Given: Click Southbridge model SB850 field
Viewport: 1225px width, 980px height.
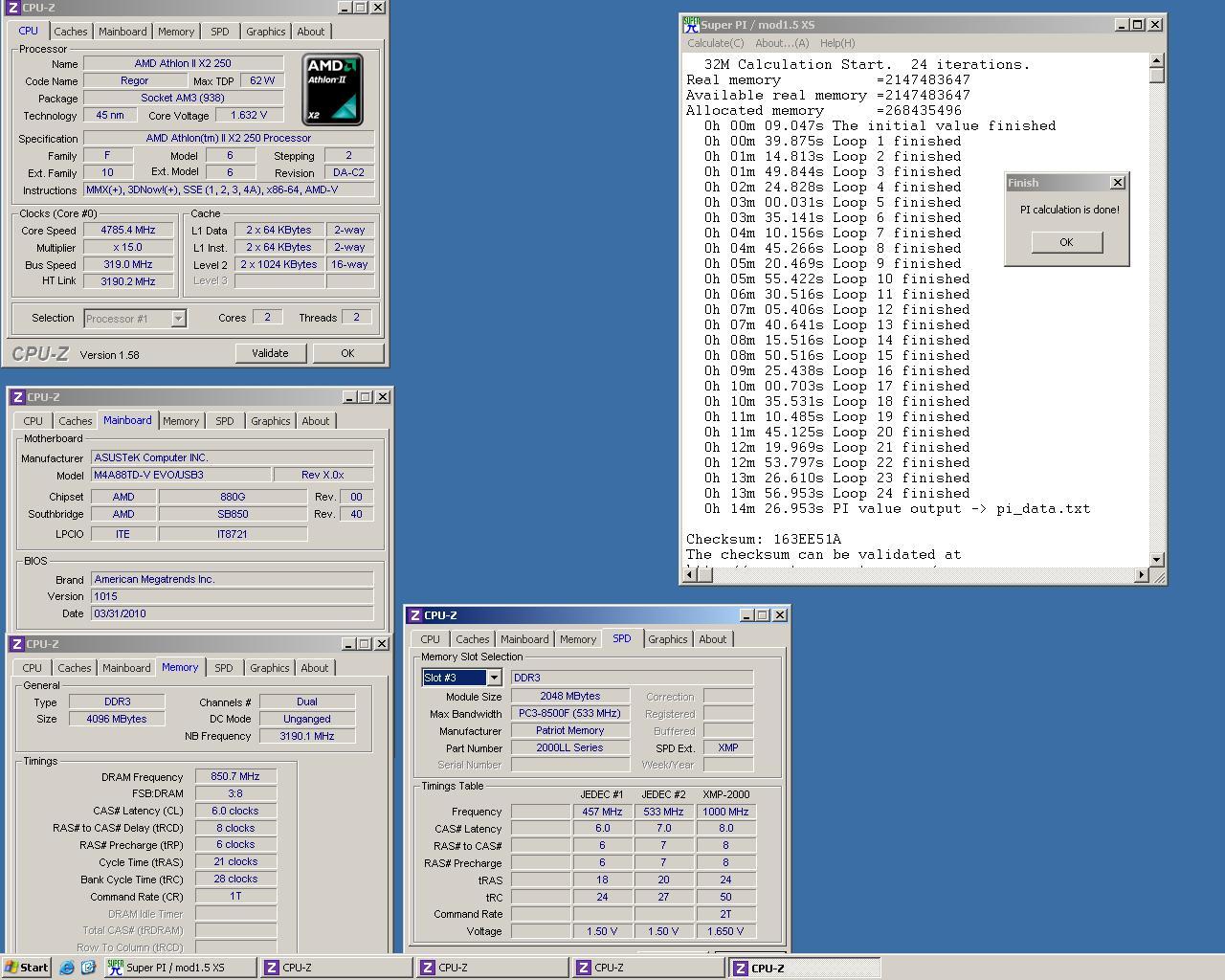Looking at the screenshot, I should [x=233, y=514].
